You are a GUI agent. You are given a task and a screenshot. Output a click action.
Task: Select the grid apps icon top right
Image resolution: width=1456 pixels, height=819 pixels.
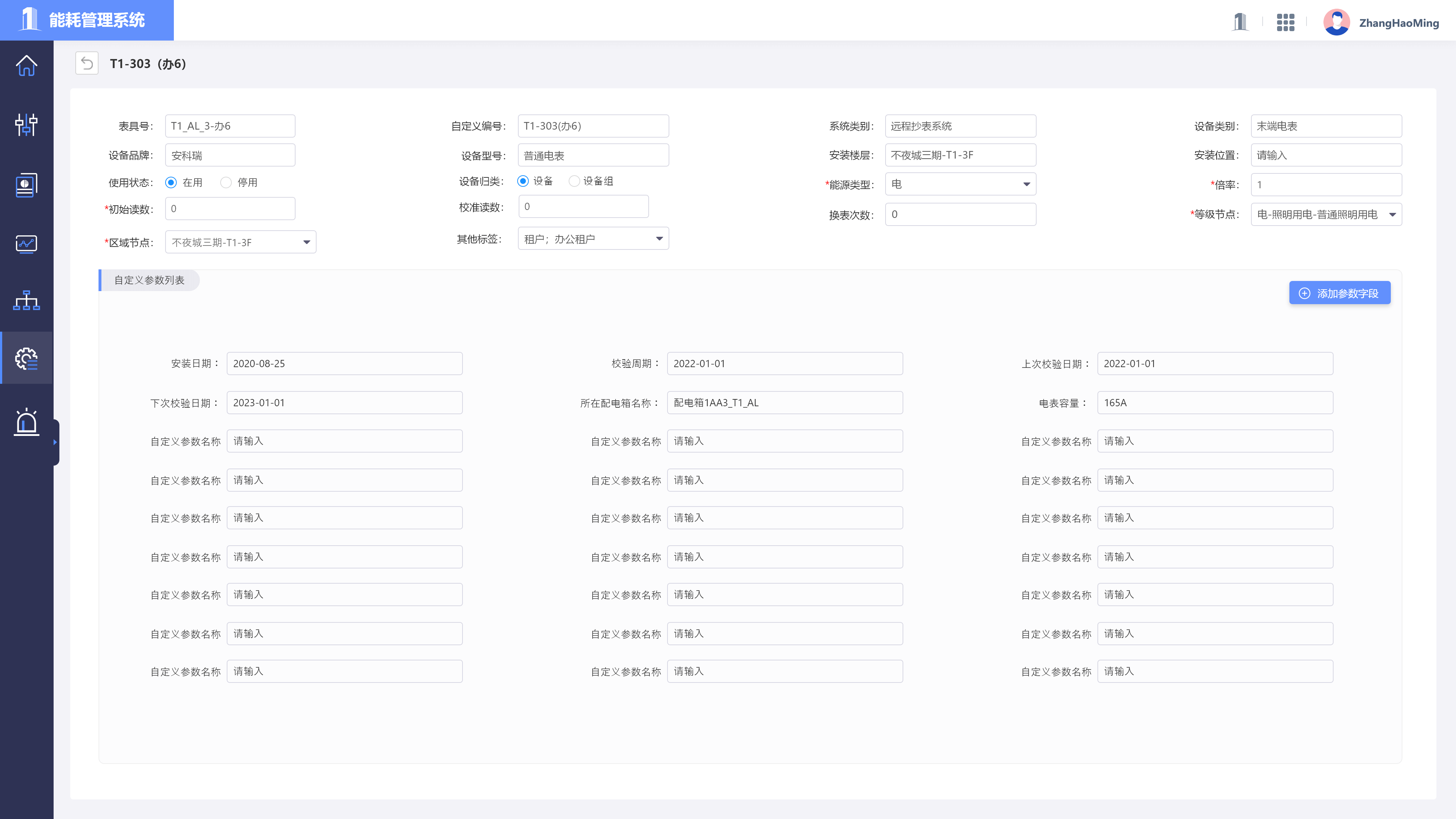click(x=1287, y=21)
